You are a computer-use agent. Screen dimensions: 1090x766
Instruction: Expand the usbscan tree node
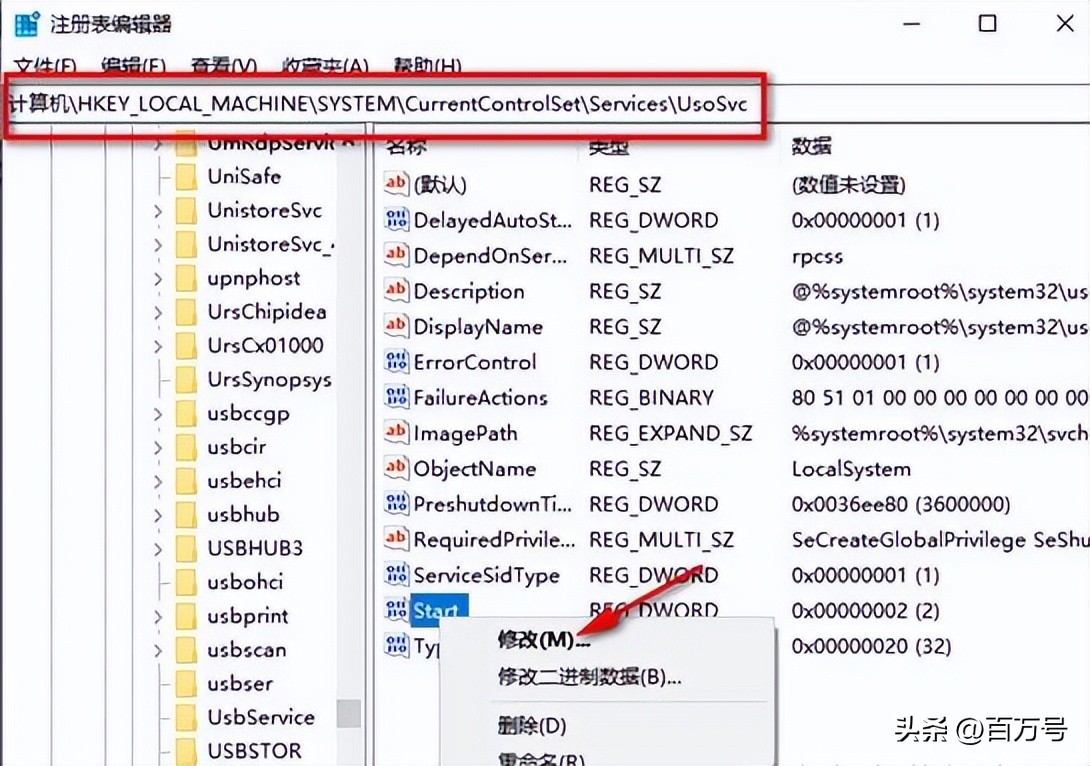(x=158, y=650)
